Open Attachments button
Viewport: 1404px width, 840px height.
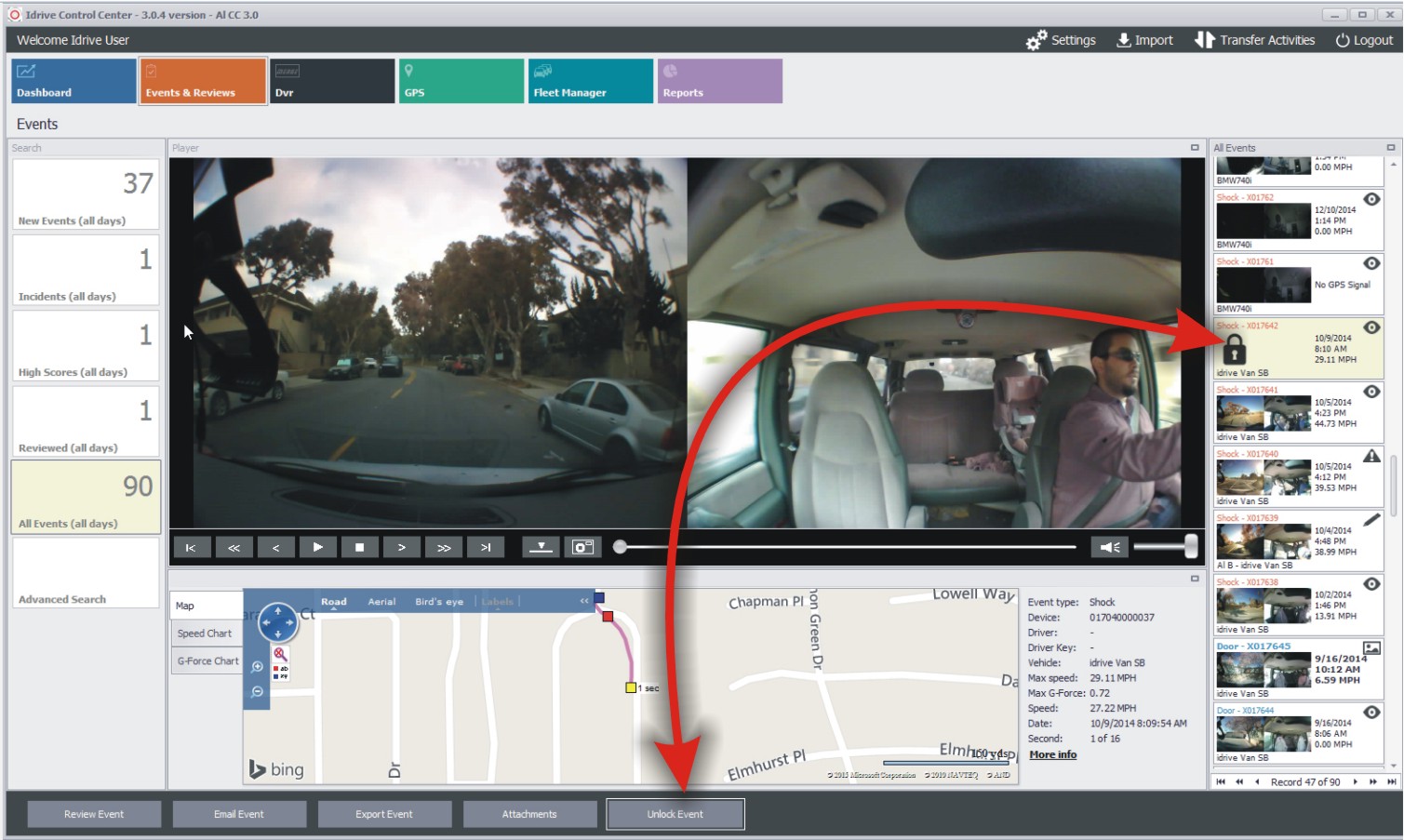pos(529,814)
